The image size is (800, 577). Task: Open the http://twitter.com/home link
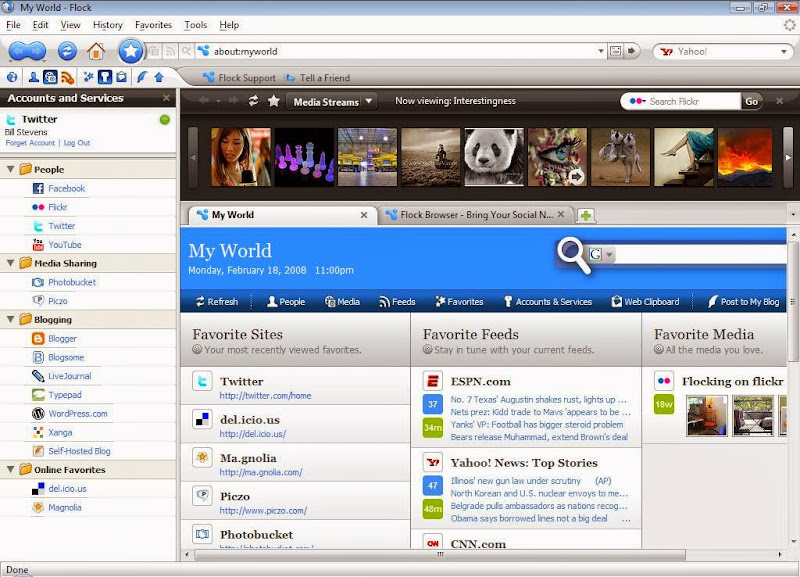pyautogui.click(x=265, y=395)
